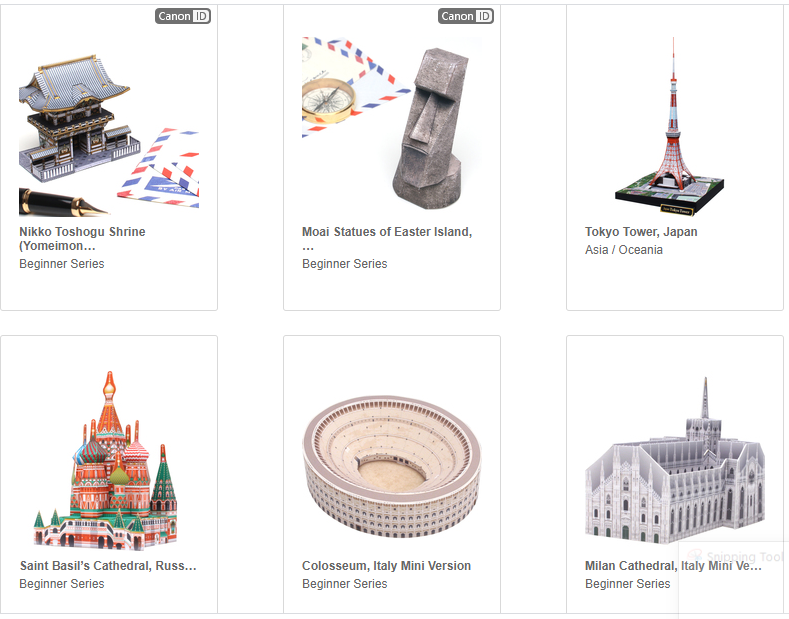Open the Tokyo Tower, Japan title link
789x619 pixels.
click(641, 231)
